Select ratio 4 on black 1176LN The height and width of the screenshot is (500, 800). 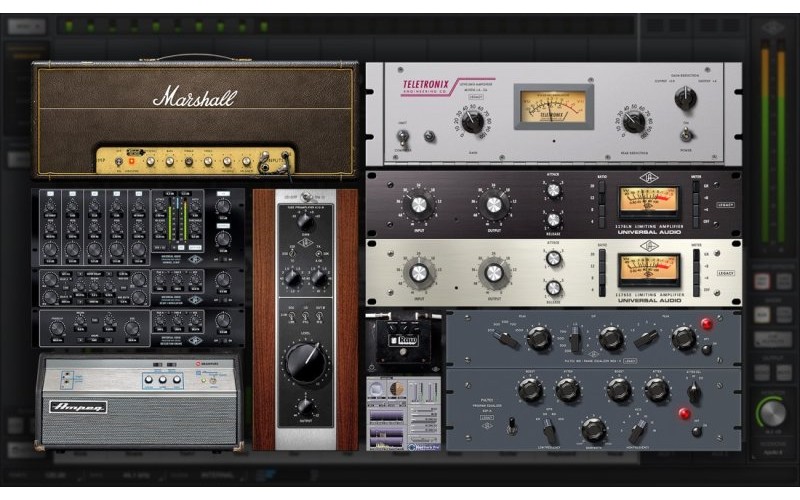coord(603,221)
